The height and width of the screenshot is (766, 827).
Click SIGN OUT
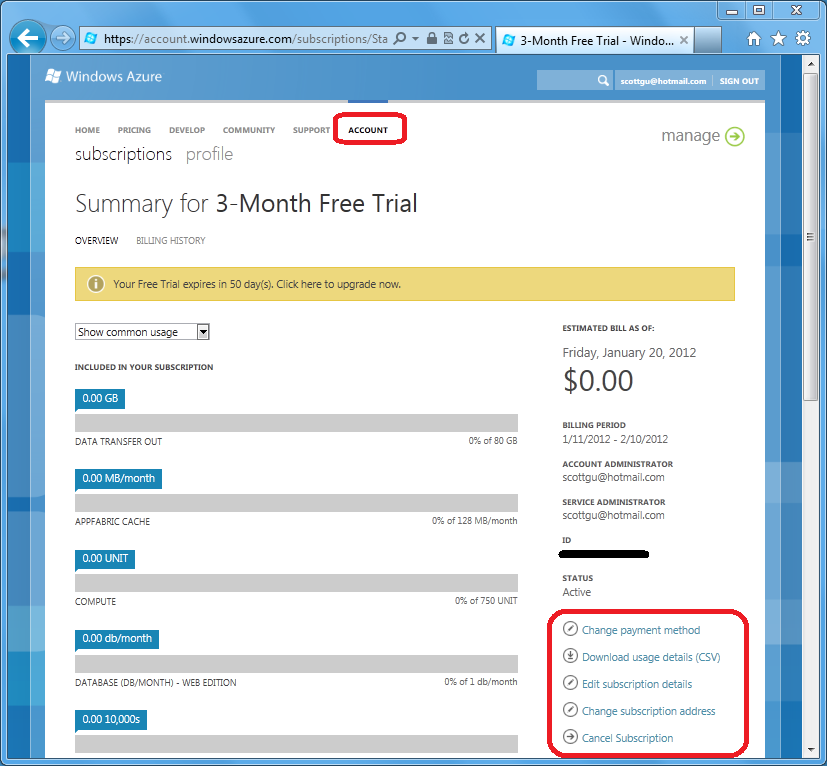pos(739,81)
